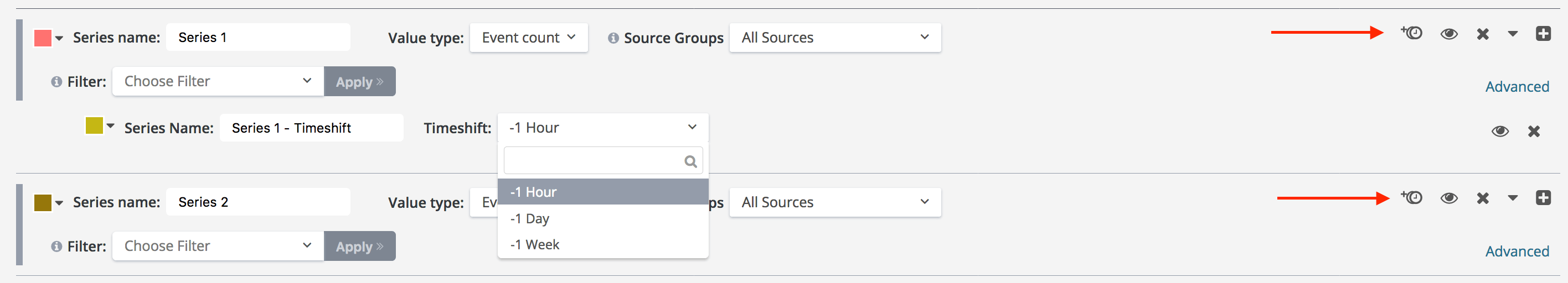Expand Series 2 Source Groups dropdown
1568x283 pixels.
click(x=834, y=202)
